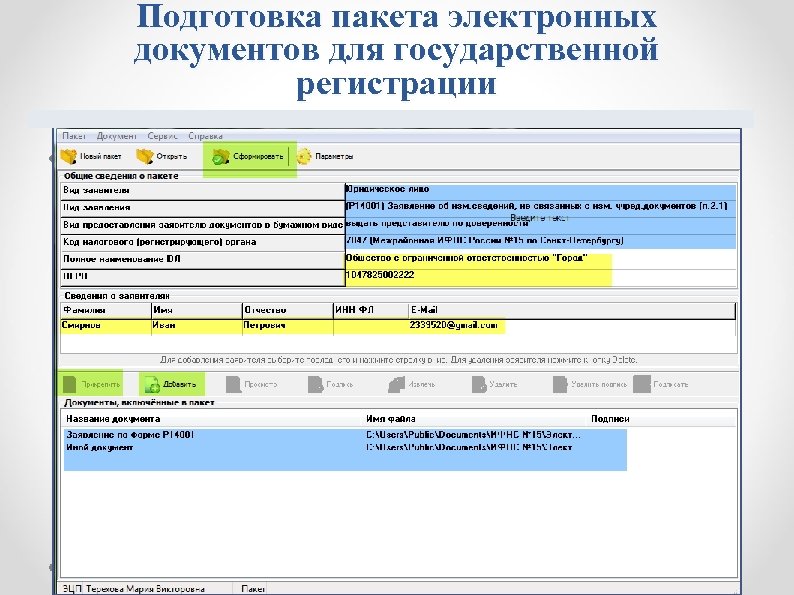This screenshot has height=595, width=794.
Task: Open the Документ menu
Action: [116, 136]
